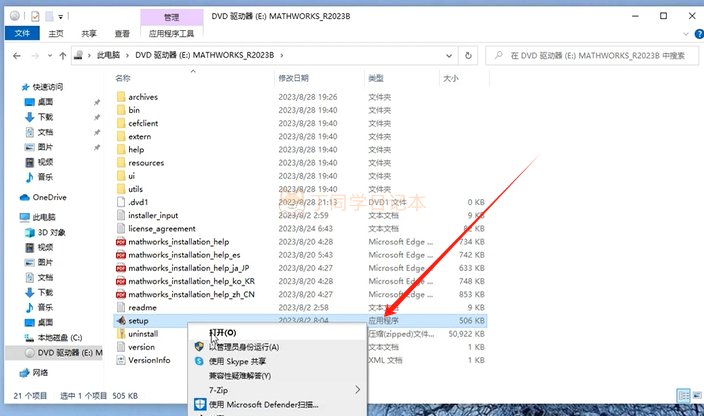
Task: Select OneDrive in navigation pane
Action: [x=49, y=197]
